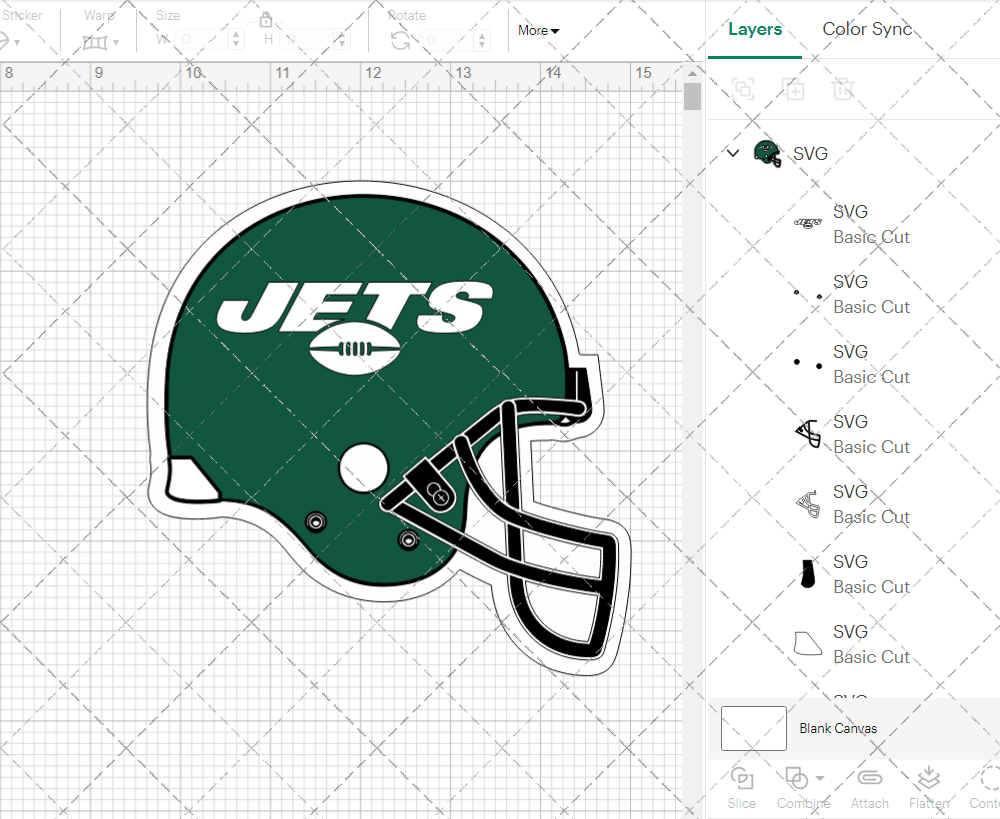Open the More dropdown menu
The image size is (1000, 819).
point(538,31)
